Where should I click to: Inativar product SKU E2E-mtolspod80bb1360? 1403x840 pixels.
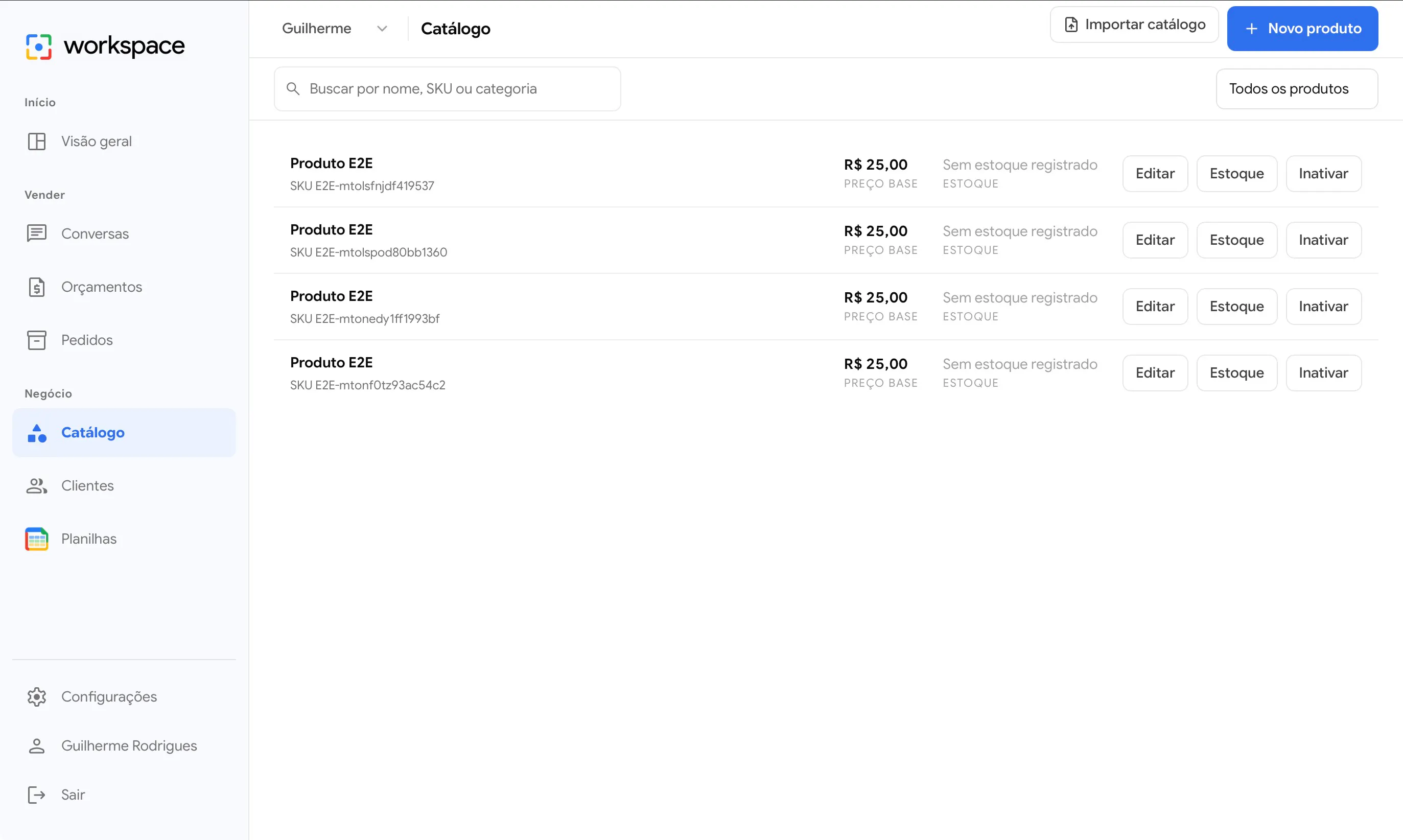pos(1323,240)
